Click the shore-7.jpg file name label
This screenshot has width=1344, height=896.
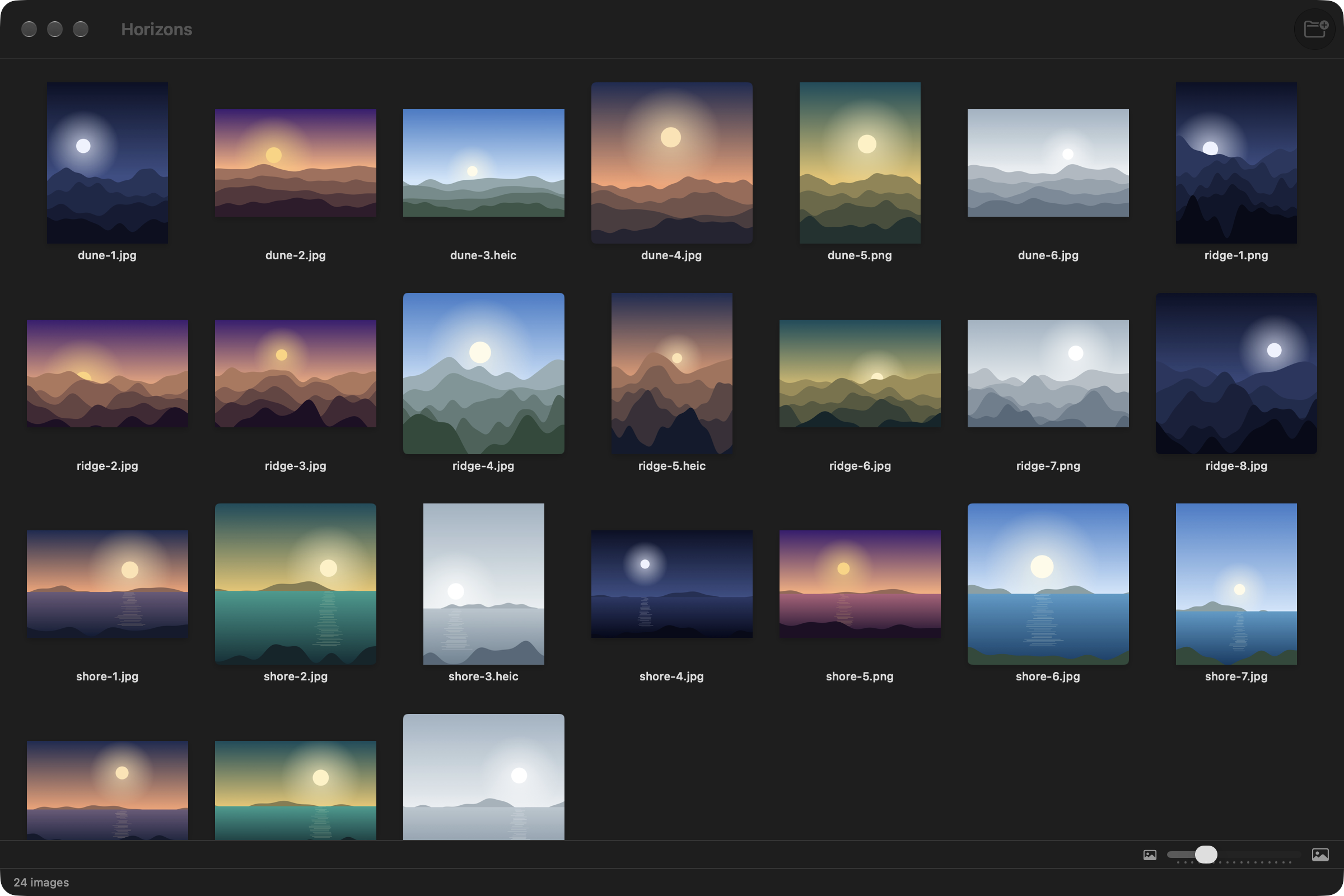click(x=1236, y=676)
